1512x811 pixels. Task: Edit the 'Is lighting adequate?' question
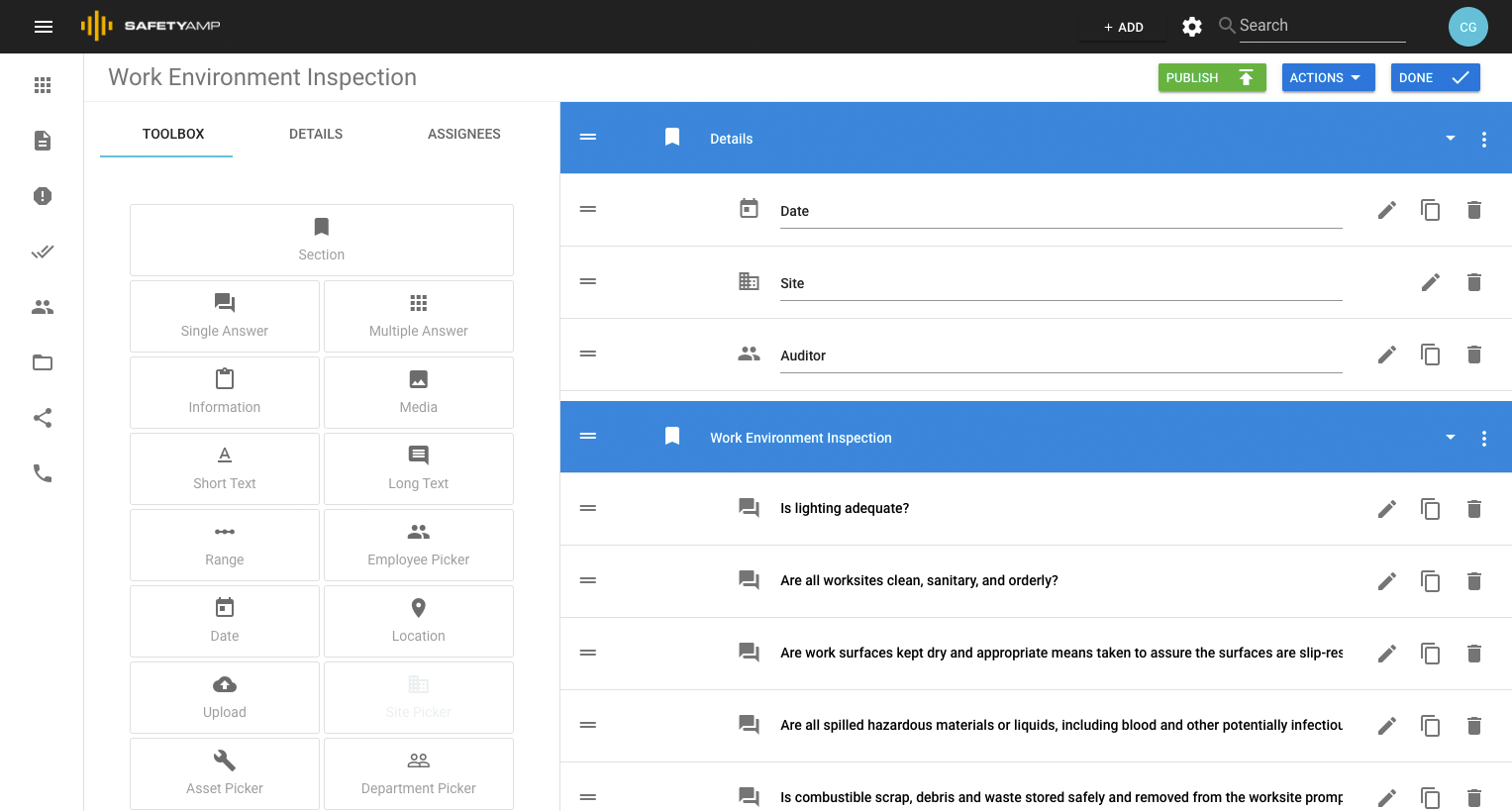click(x=1386, y=508)
